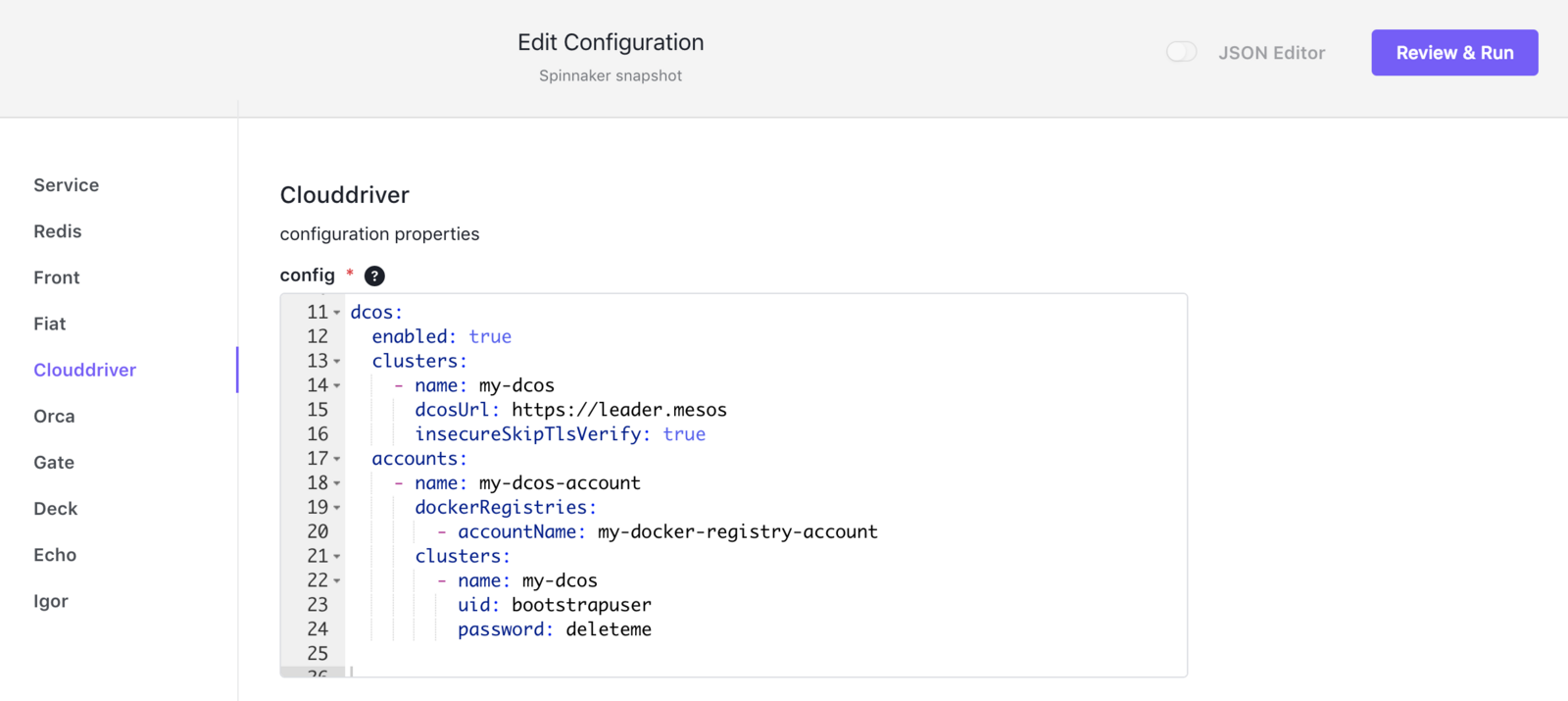Toggle the JSON Editor switch
Image resolution: width=1568 pixels, height=701 pixels.
click(1182, 52)
